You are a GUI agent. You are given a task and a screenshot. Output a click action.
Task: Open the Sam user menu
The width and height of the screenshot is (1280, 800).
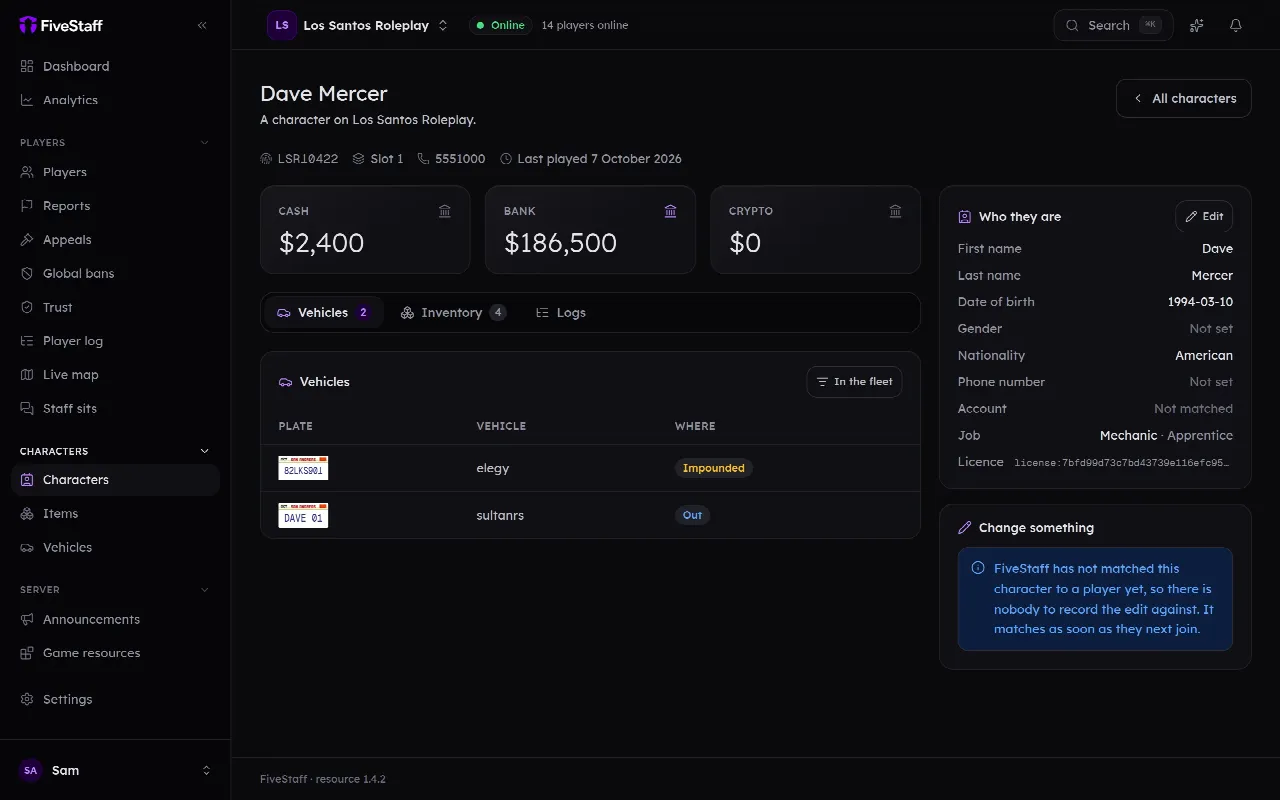(115, 770)
